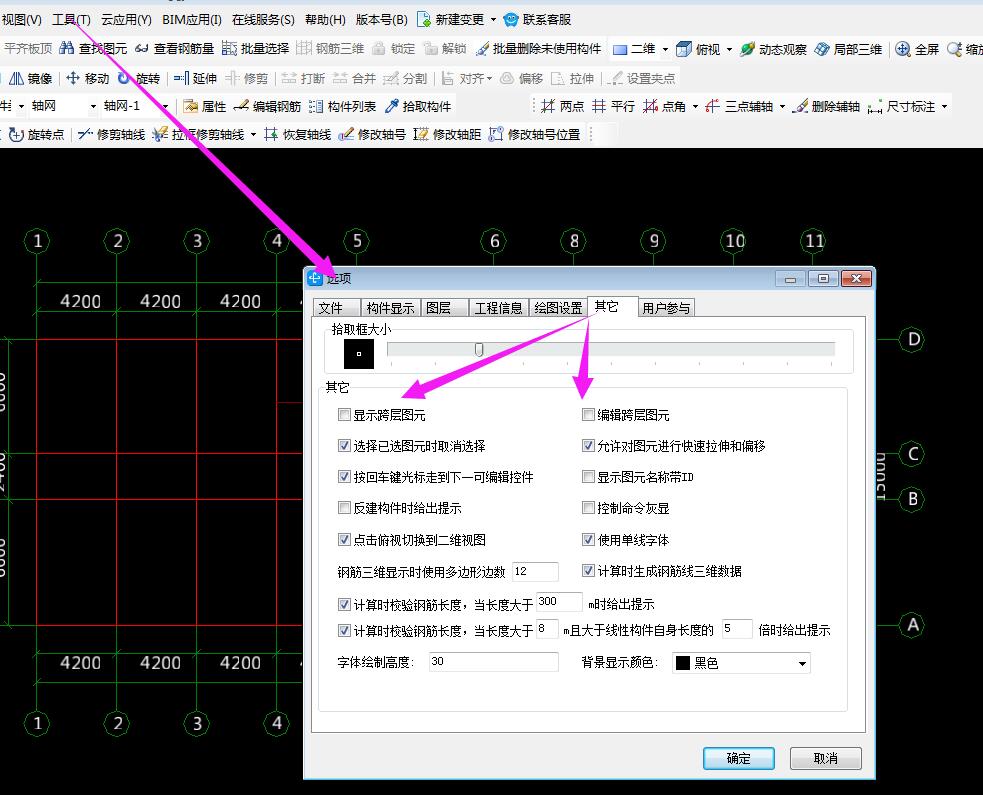Open 构件列表 panel
Screen dimensions: 983x795
click(342, 106)
